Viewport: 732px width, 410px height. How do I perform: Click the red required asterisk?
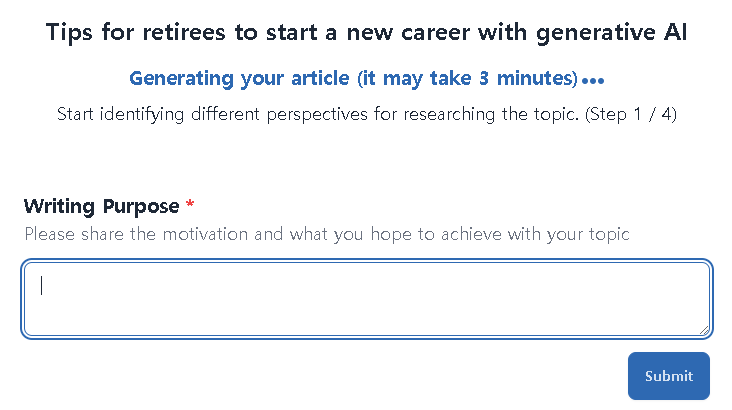click(x=190, y=207)
